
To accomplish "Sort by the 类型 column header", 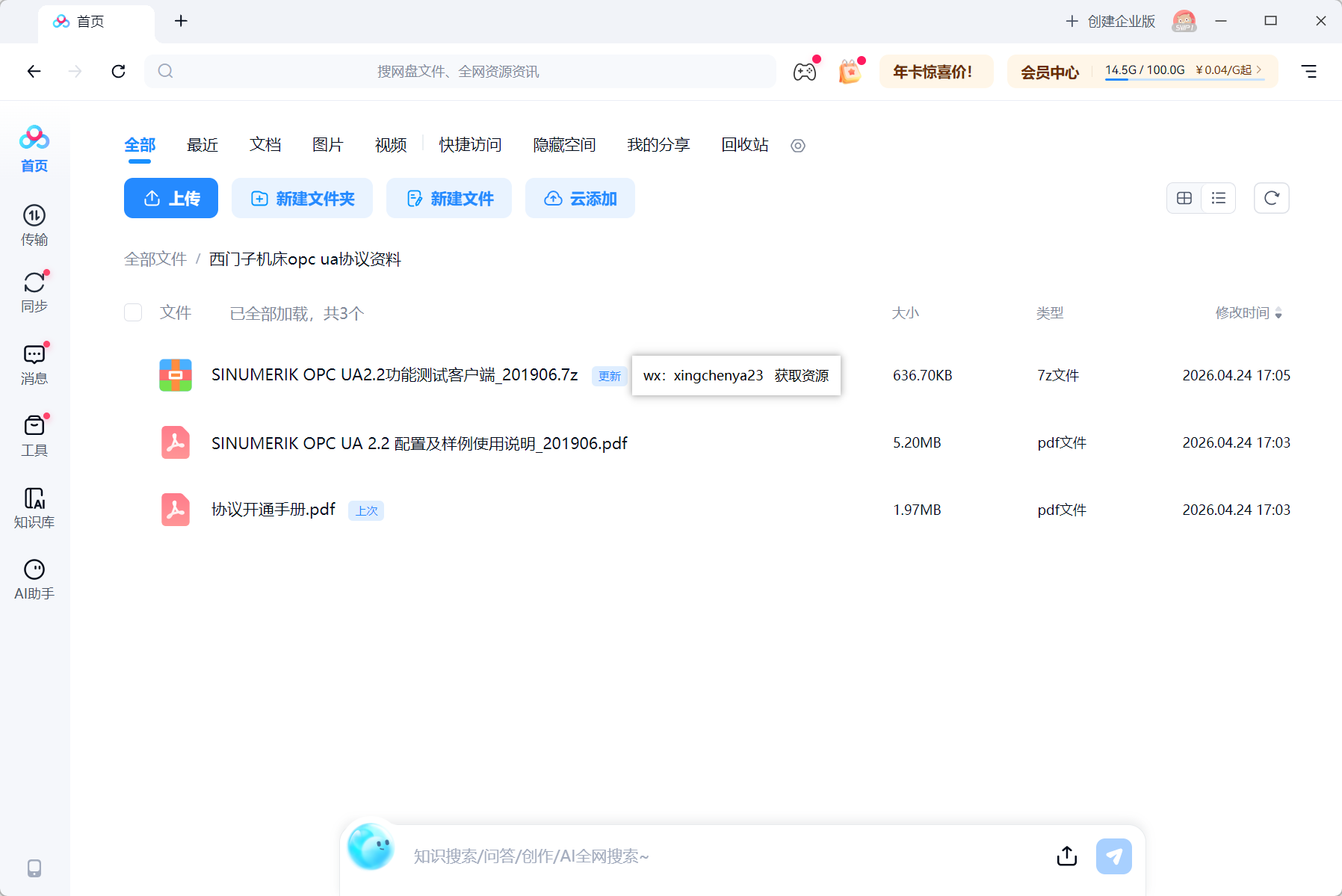I will pyautogui.click(x=1050, y=312).
